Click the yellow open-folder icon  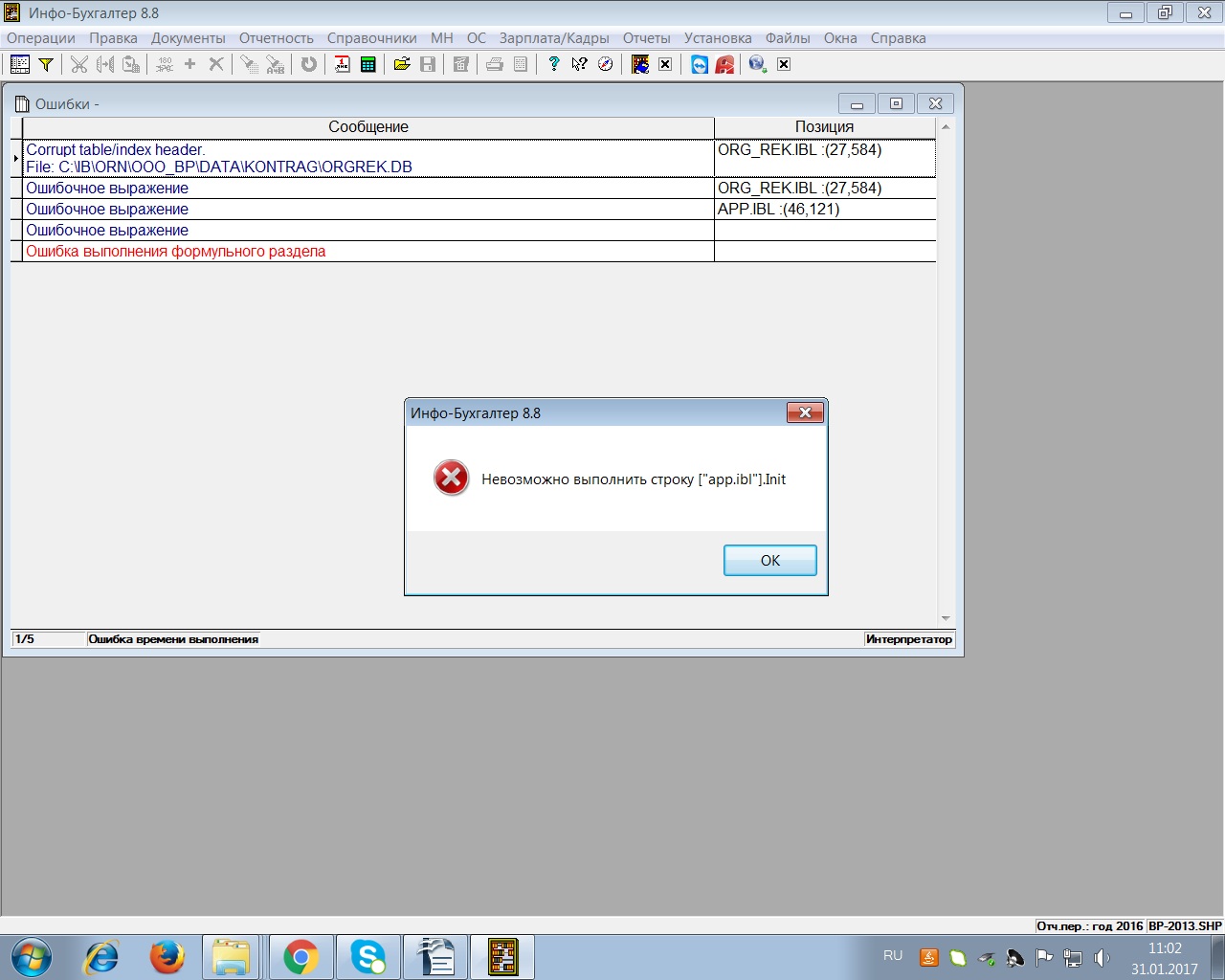tap(402, 64)
